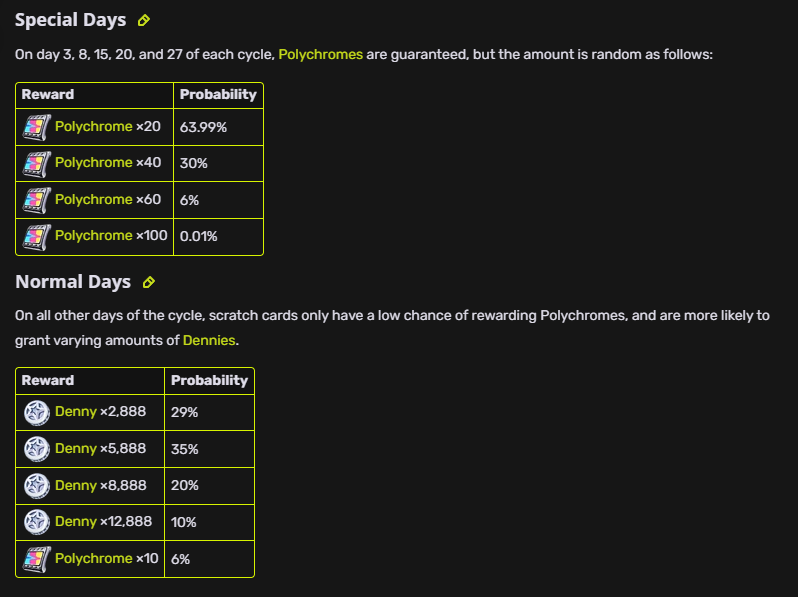
Task: Click the Polychrome ×10 film icon
Action: pos(37,559)
